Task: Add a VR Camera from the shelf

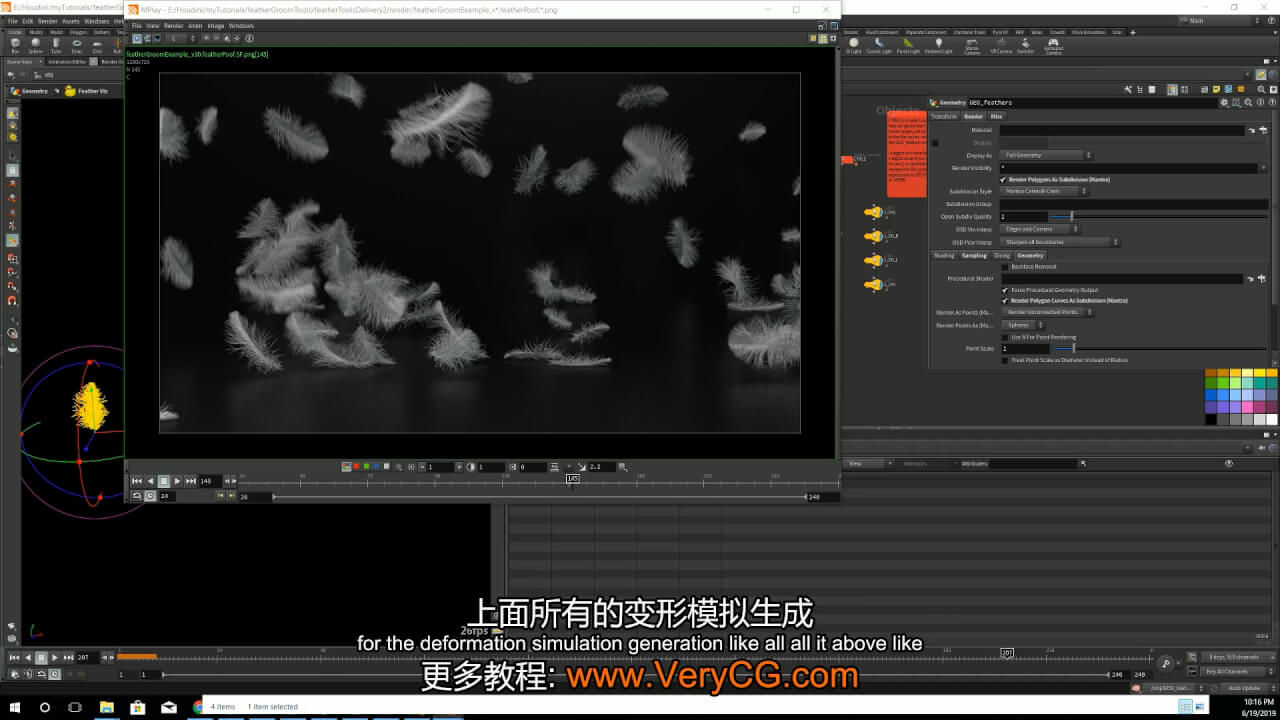Action: 1001,46
